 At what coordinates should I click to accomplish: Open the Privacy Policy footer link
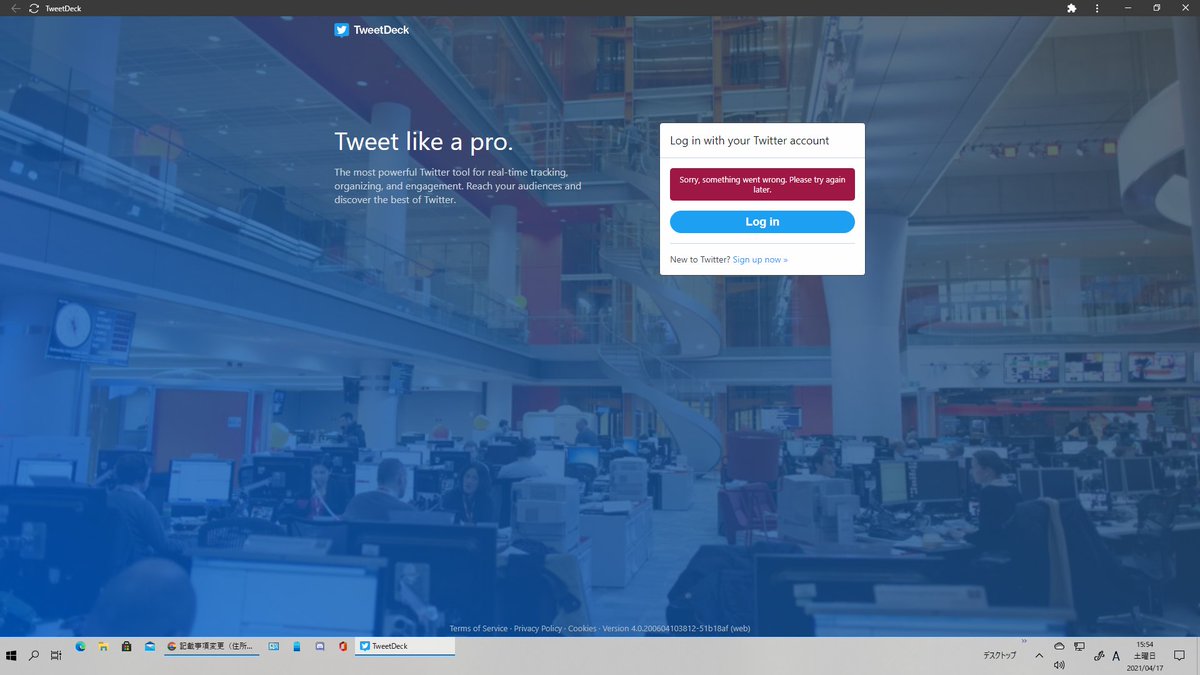point(538,629)
